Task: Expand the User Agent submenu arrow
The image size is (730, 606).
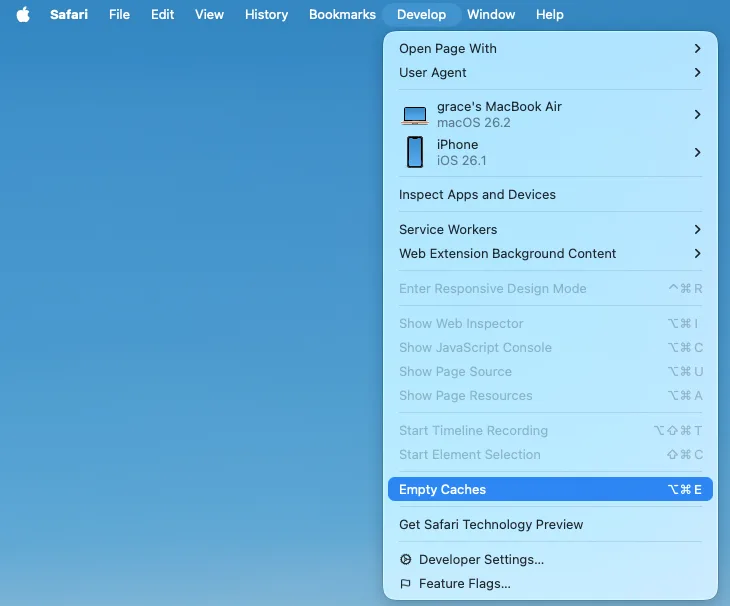Action: (697, 73)
